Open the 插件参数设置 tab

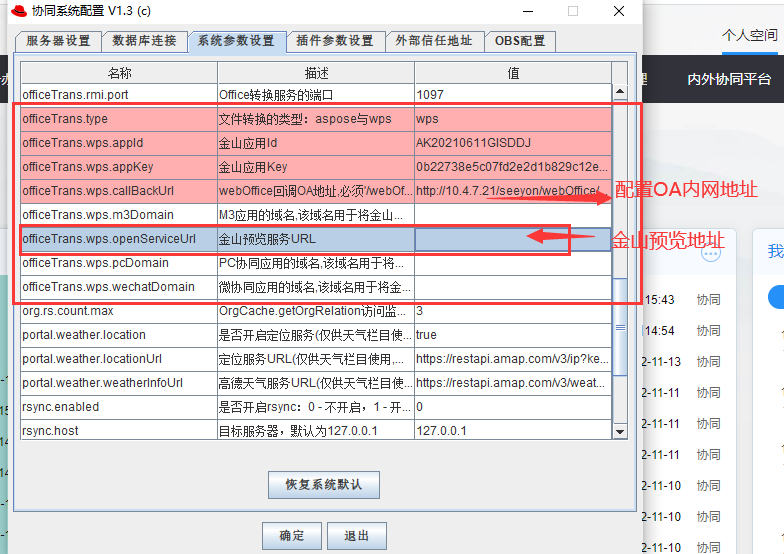(335, 41)
